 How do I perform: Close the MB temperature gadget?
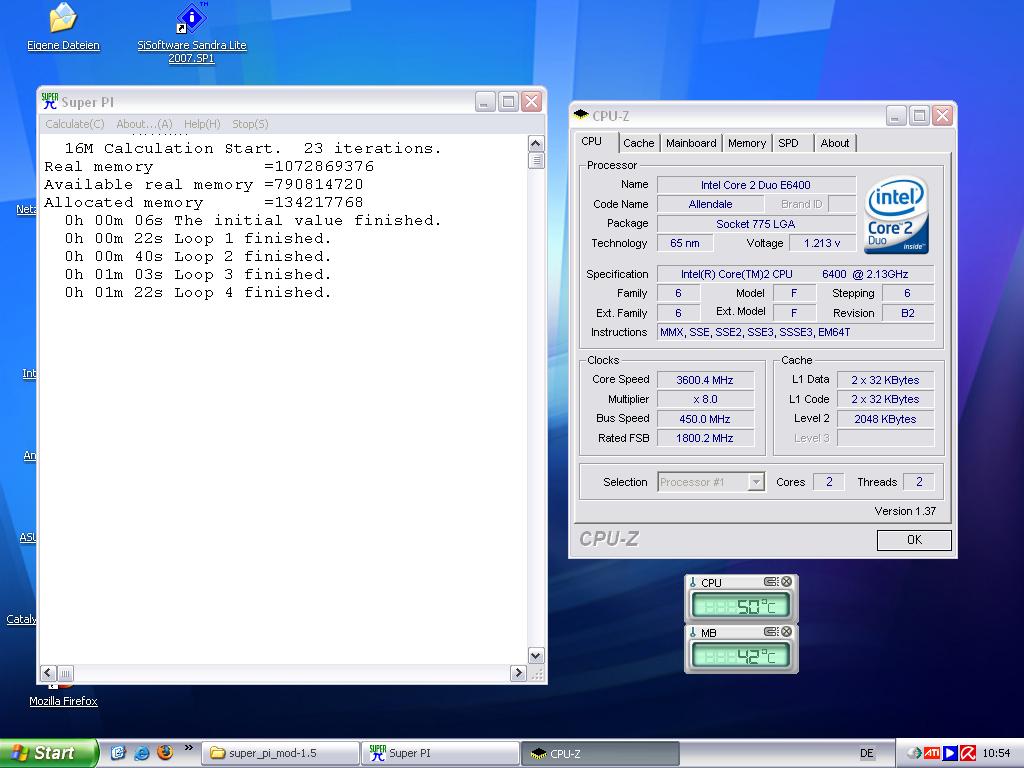pos(786,632)
